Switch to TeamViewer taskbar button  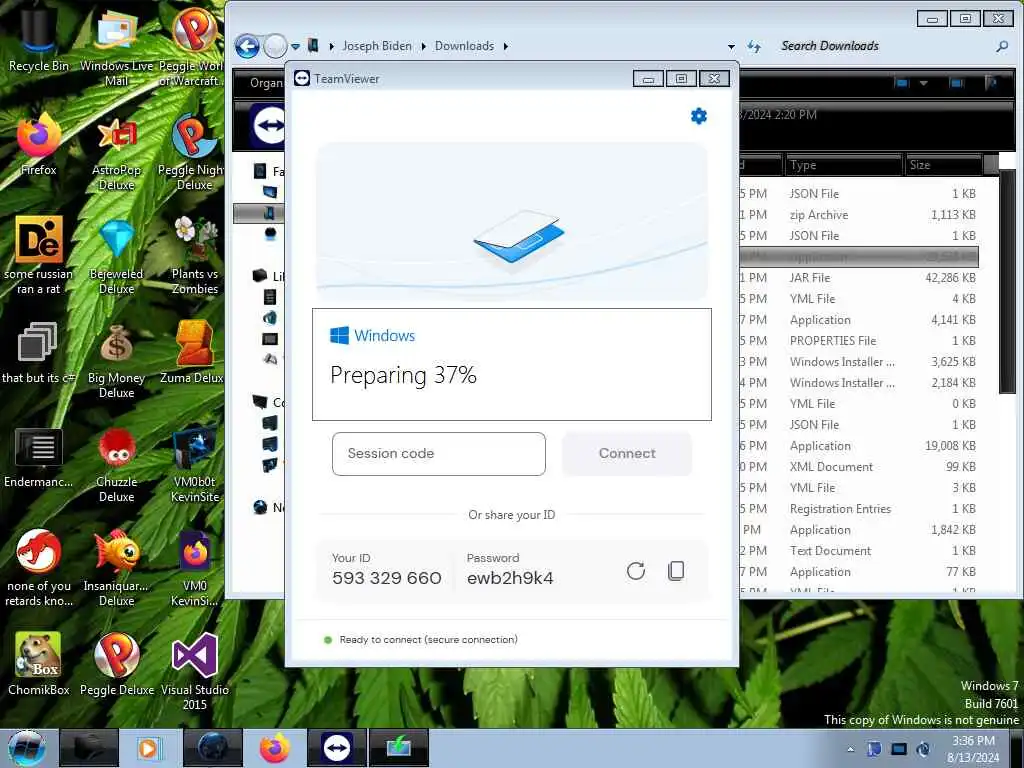(337, 748)
